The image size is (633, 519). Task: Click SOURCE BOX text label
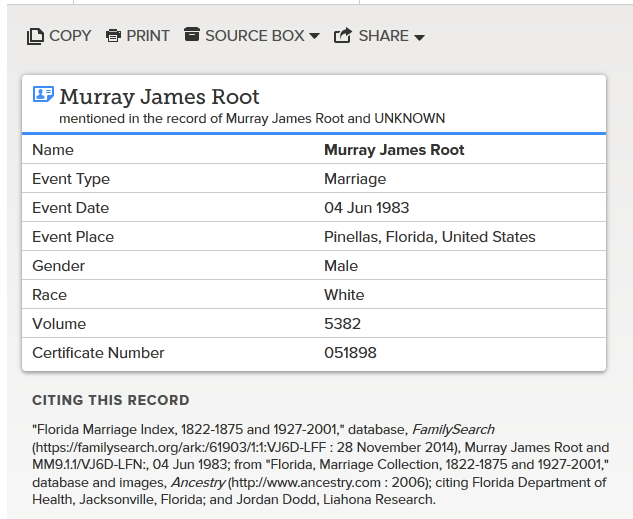(255, 36)
